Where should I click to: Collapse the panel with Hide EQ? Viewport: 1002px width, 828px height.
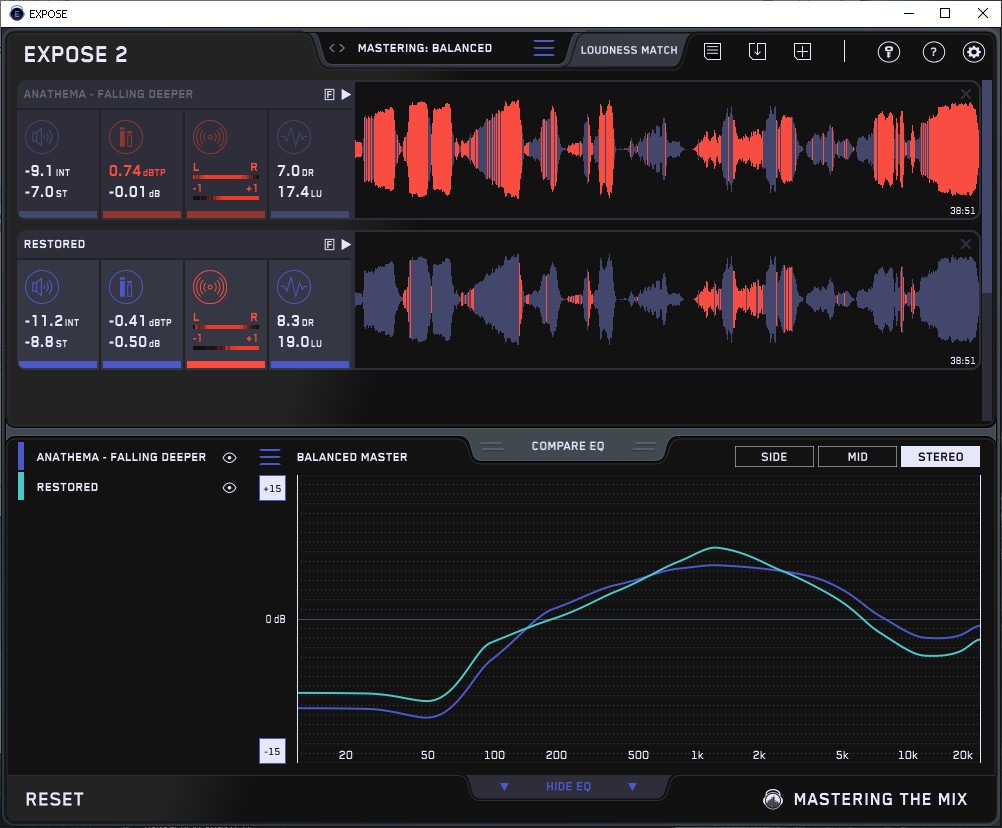pyautogui.click(x=568, y=787)
